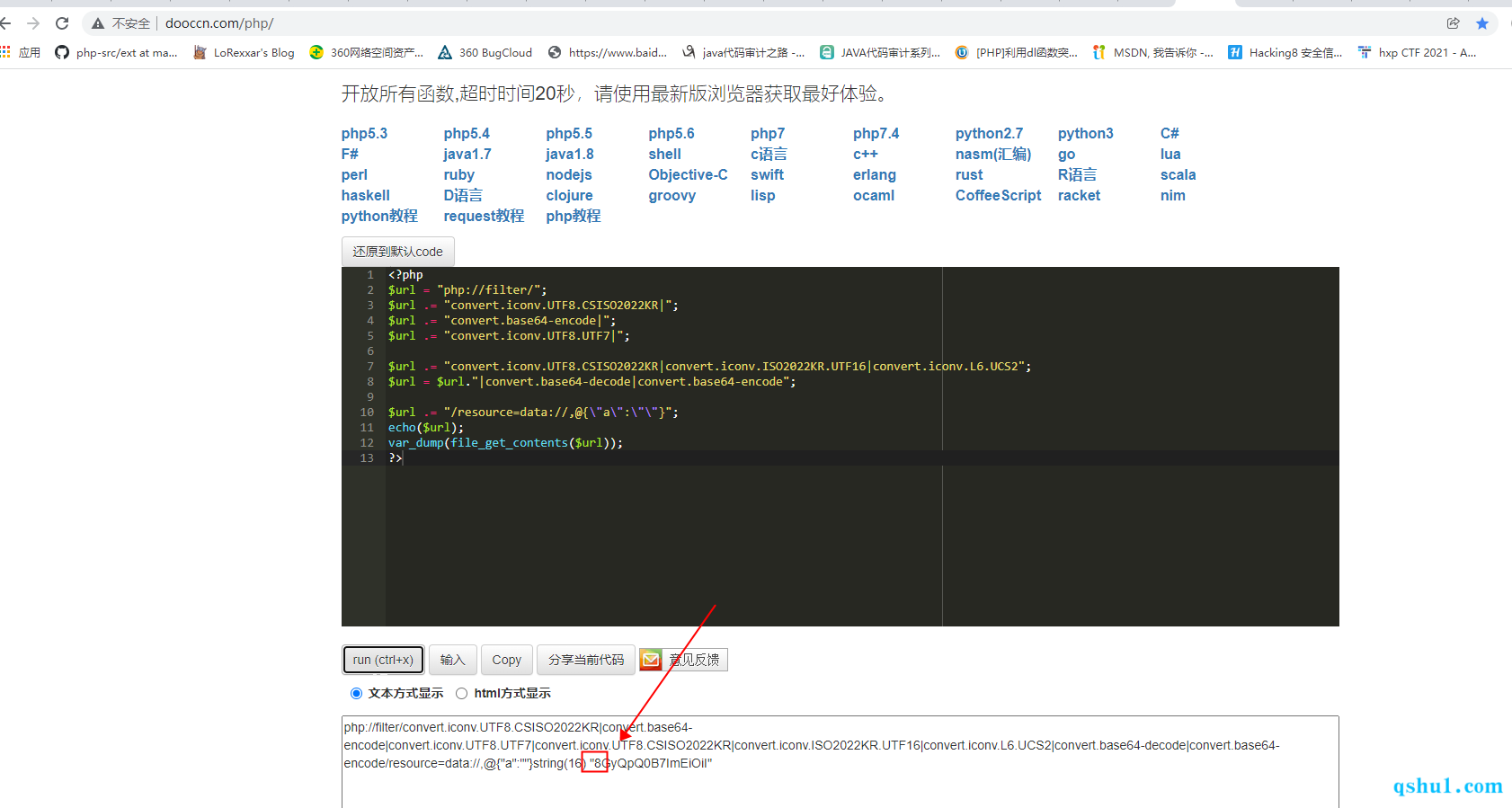Image resolution: width=1512 pixels, height=808 pixels.
Task: Select the ruby language link
Action: click(x=458, y=174)
